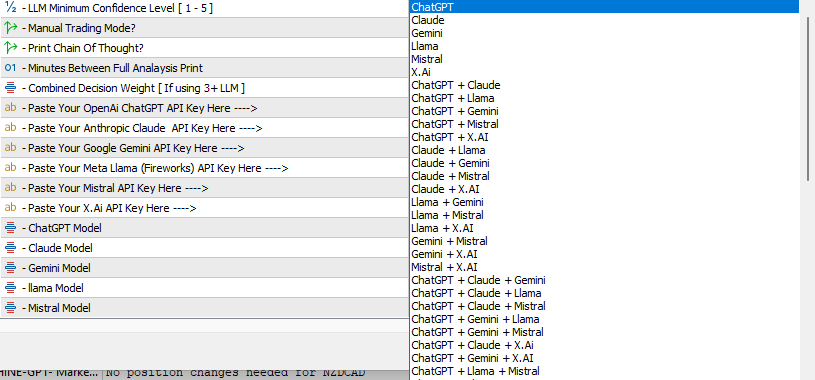815x380 pixels.
Task: Click the ab icon beside Mistral API Key
Action: tap(10, 188)
